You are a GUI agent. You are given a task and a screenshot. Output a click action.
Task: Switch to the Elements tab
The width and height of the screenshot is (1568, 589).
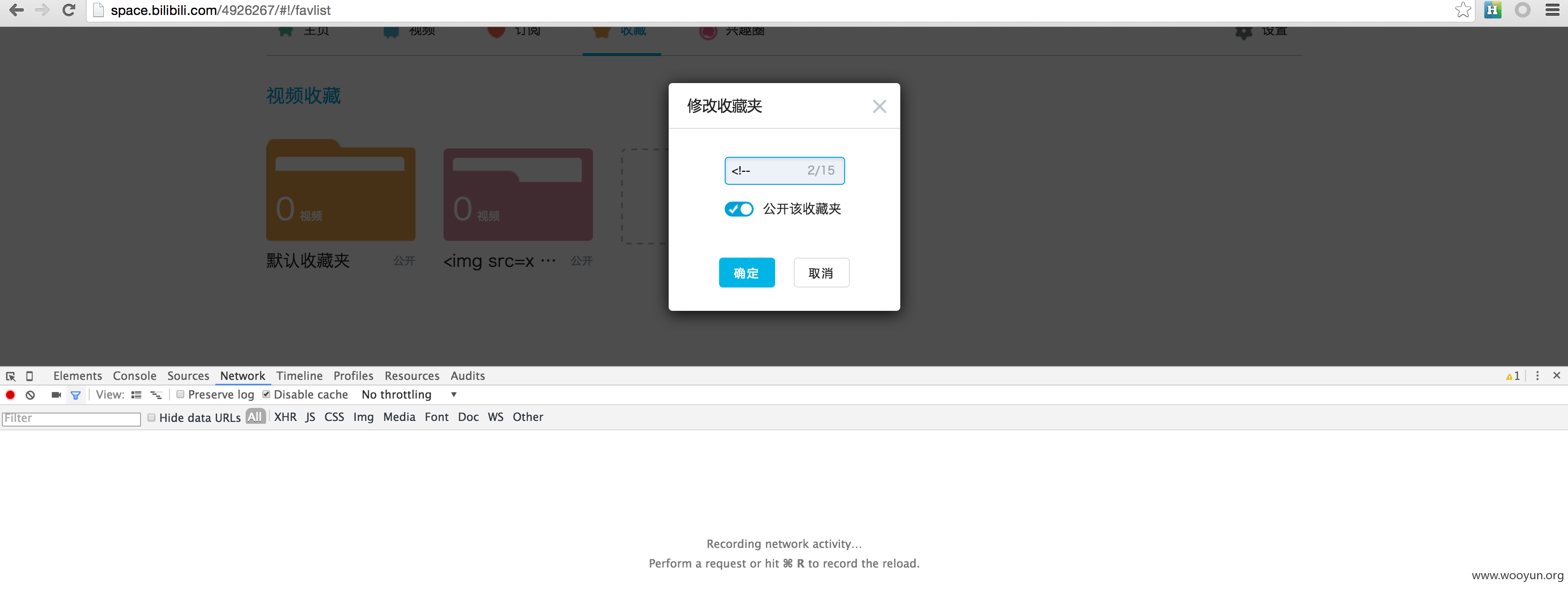point(78,376)
